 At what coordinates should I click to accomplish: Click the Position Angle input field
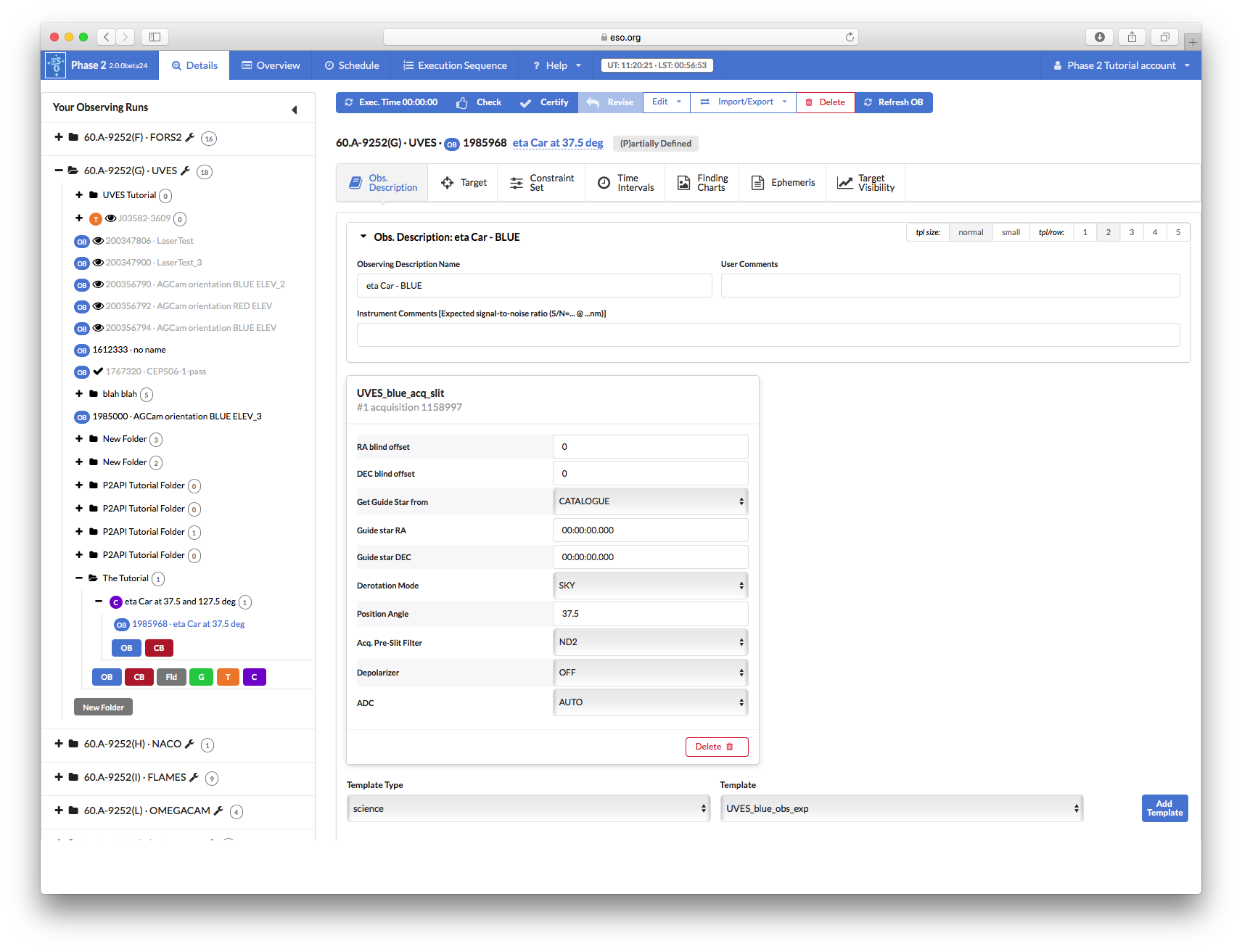pos(650,614)
